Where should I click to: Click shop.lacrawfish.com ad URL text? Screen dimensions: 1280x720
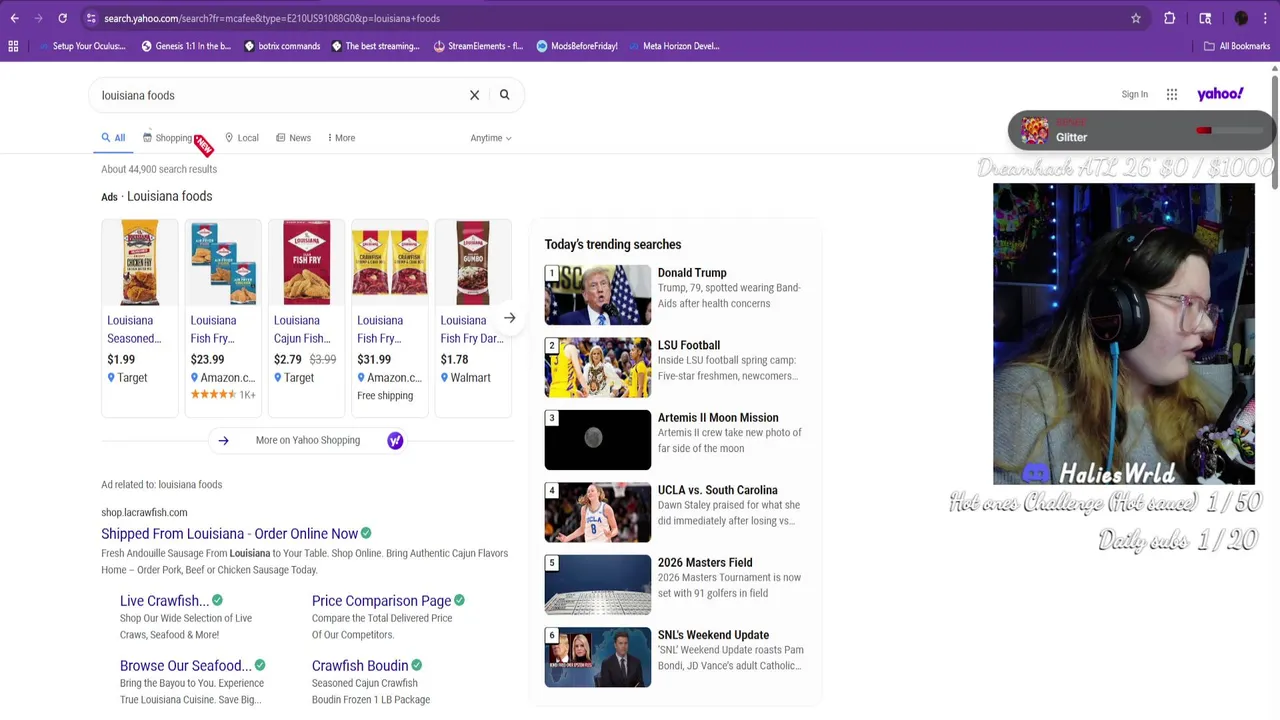tap(144, 512)
